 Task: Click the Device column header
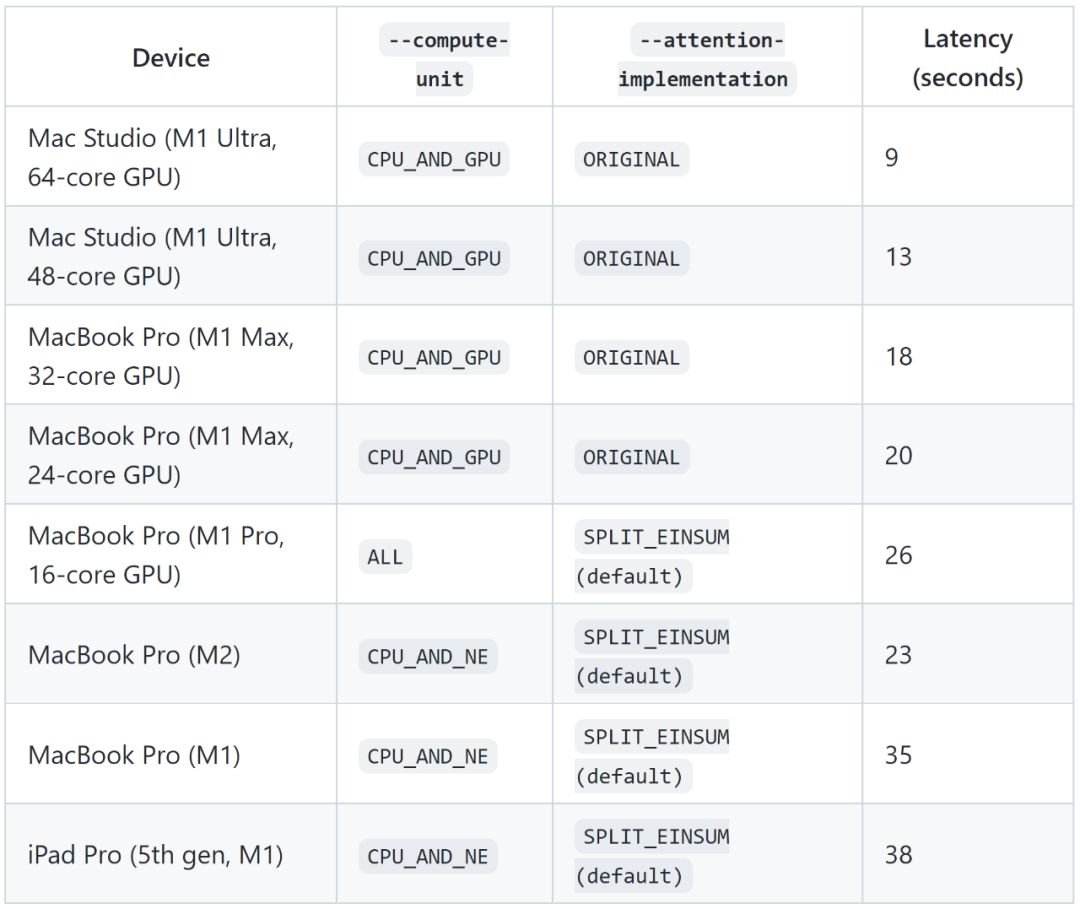(x=171, y=58)
